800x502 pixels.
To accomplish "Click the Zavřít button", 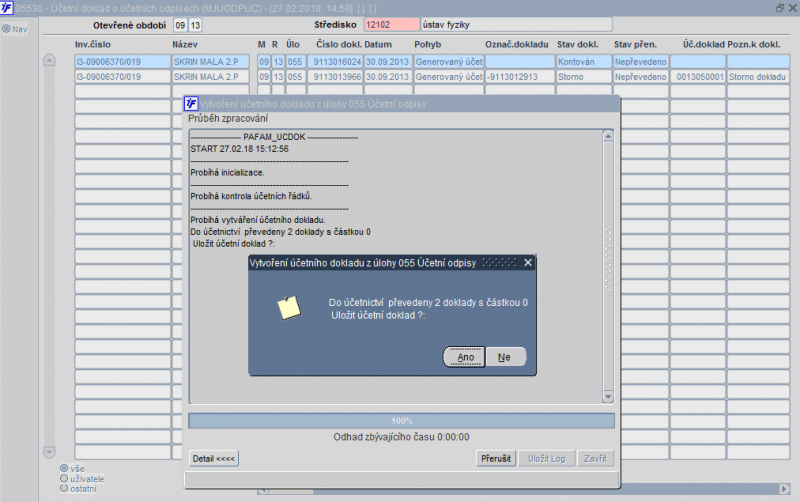I will (x=595, y=459).
